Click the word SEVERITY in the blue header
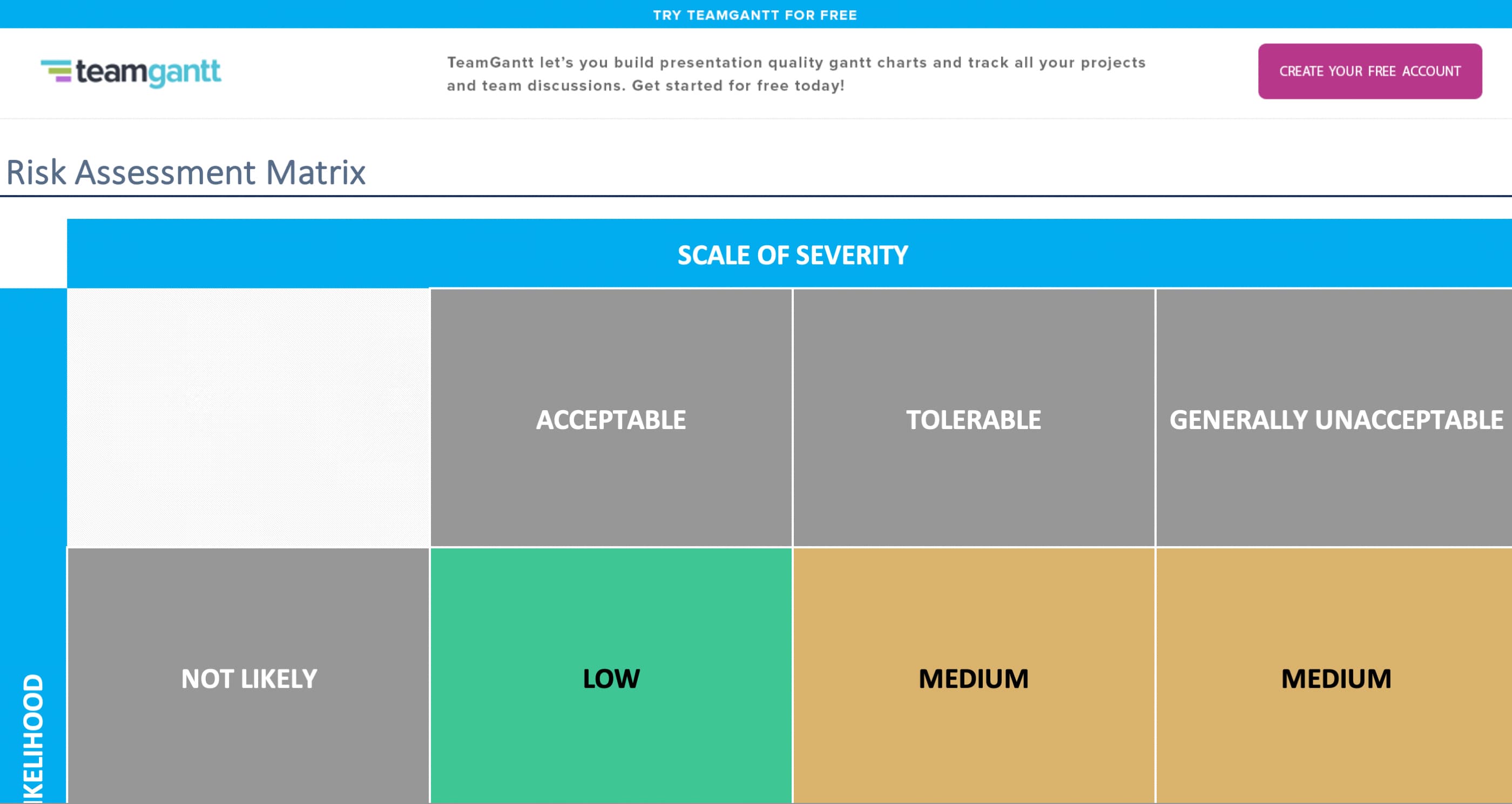This screenshot has width=1512, height=804. click(x=852, y=256)
